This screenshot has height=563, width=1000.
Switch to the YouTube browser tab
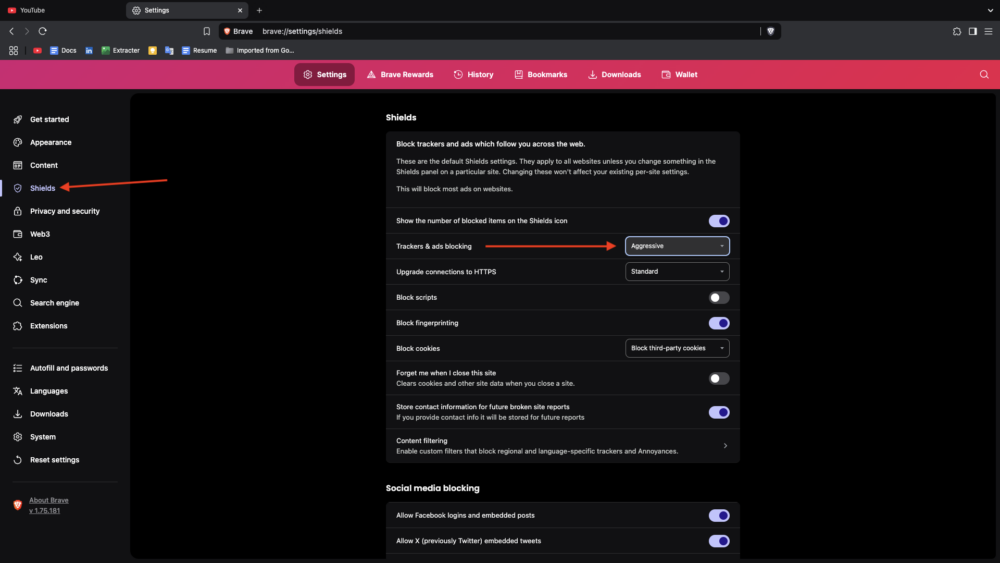pos(62,10)
